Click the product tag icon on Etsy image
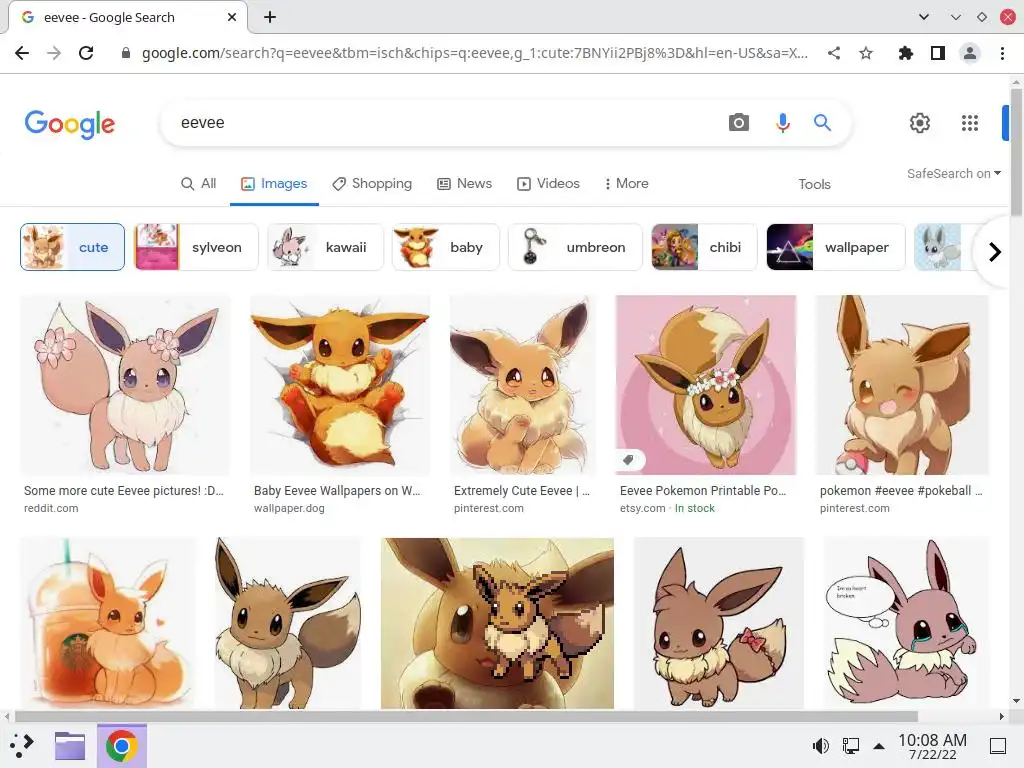 click(x=628, y=460)
